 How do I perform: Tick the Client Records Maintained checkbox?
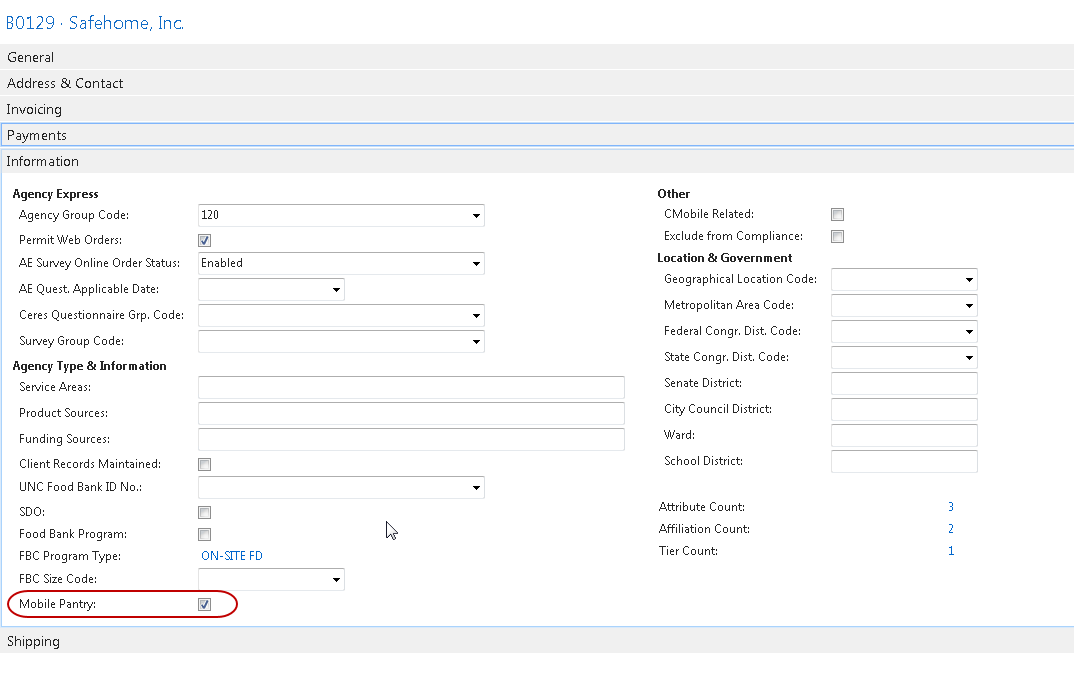point(205,465)
